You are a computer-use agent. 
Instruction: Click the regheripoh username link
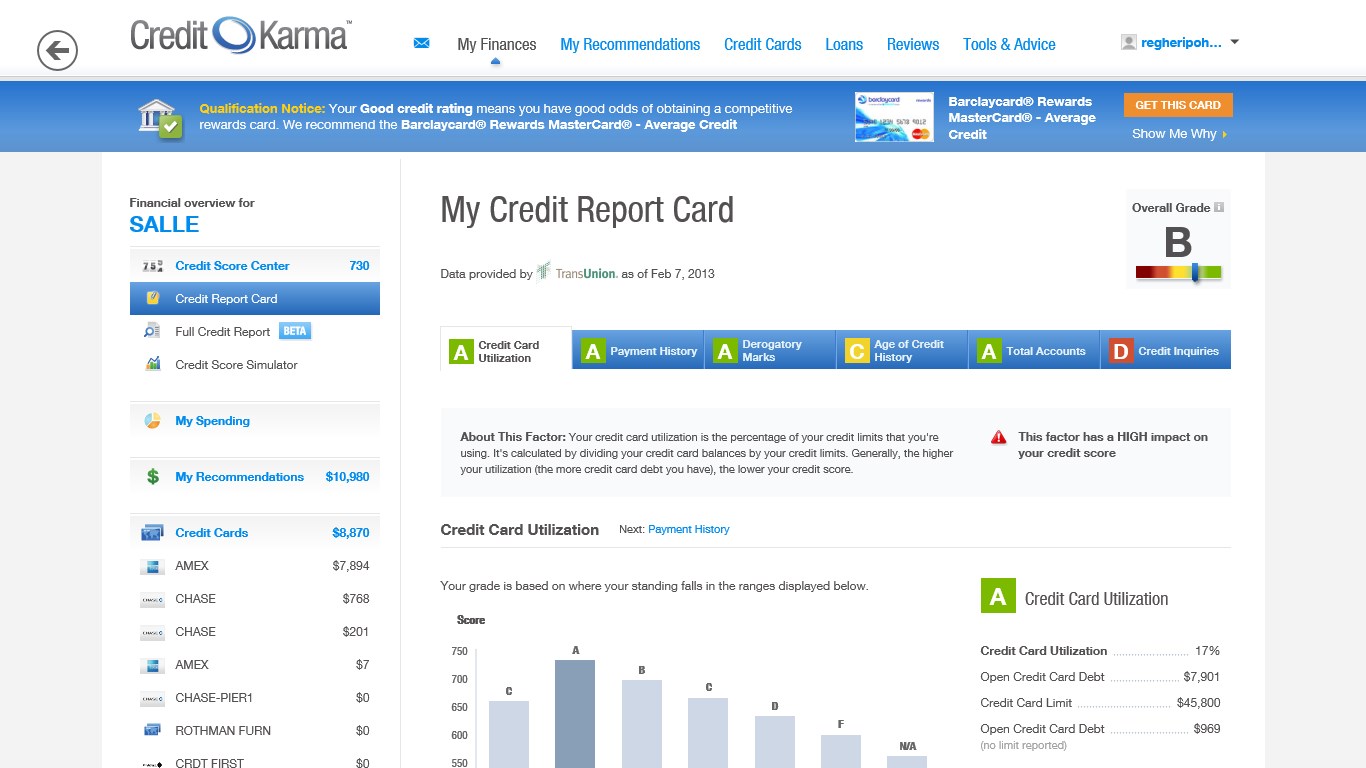pos(1181,43)
